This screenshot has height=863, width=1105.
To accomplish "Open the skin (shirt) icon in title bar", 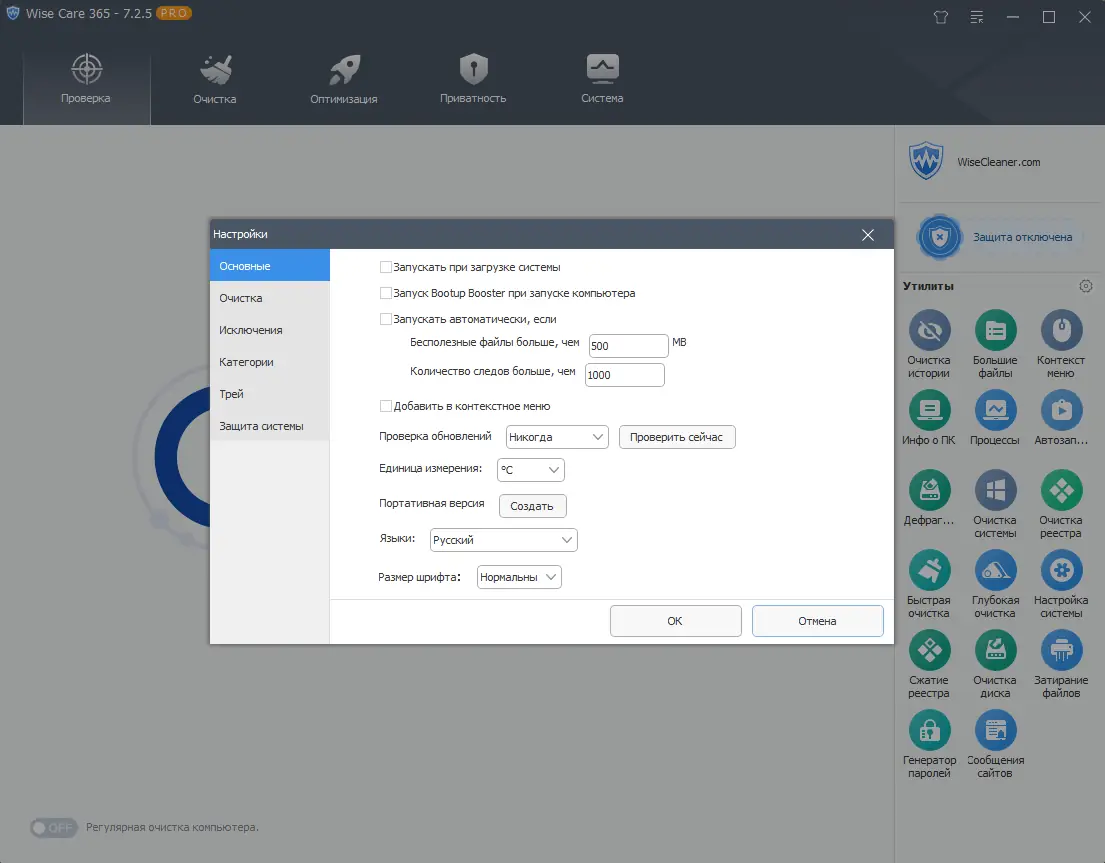I will coord(941,17).
